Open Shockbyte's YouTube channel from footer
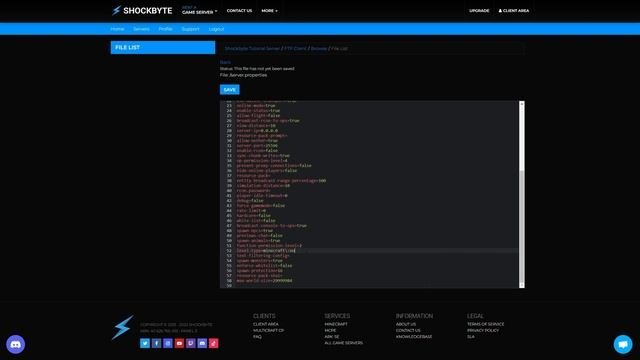640x360 pixels. pos(179,343)
